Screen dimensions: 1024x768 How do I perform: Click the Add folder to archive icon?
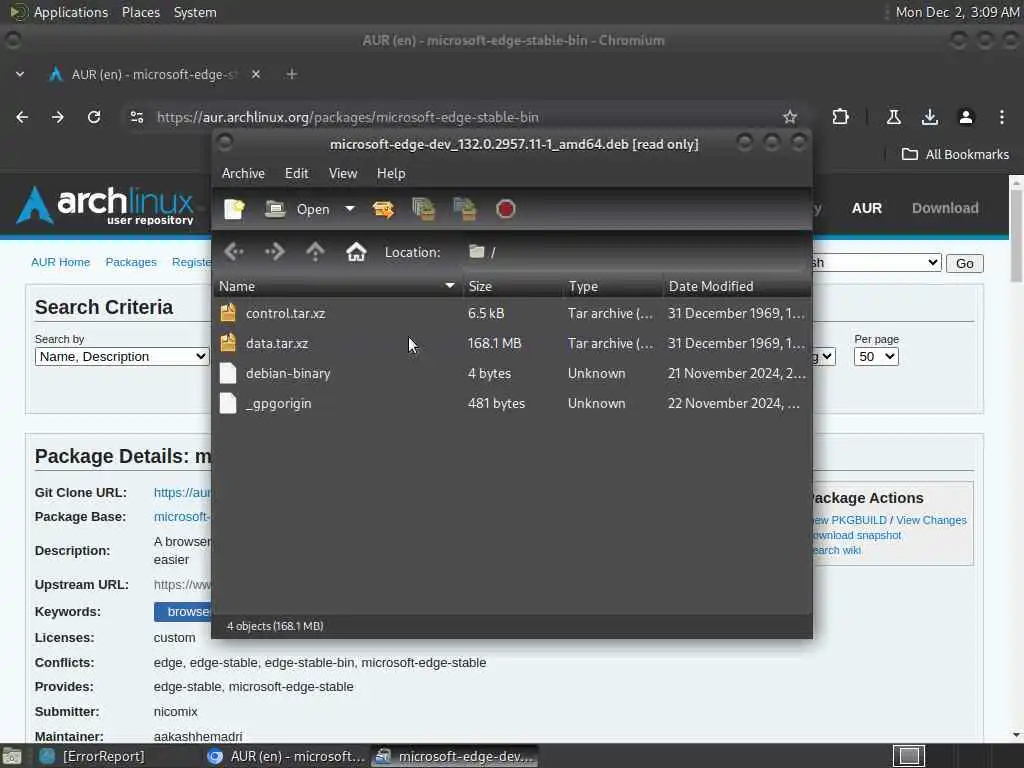(464, 209)
